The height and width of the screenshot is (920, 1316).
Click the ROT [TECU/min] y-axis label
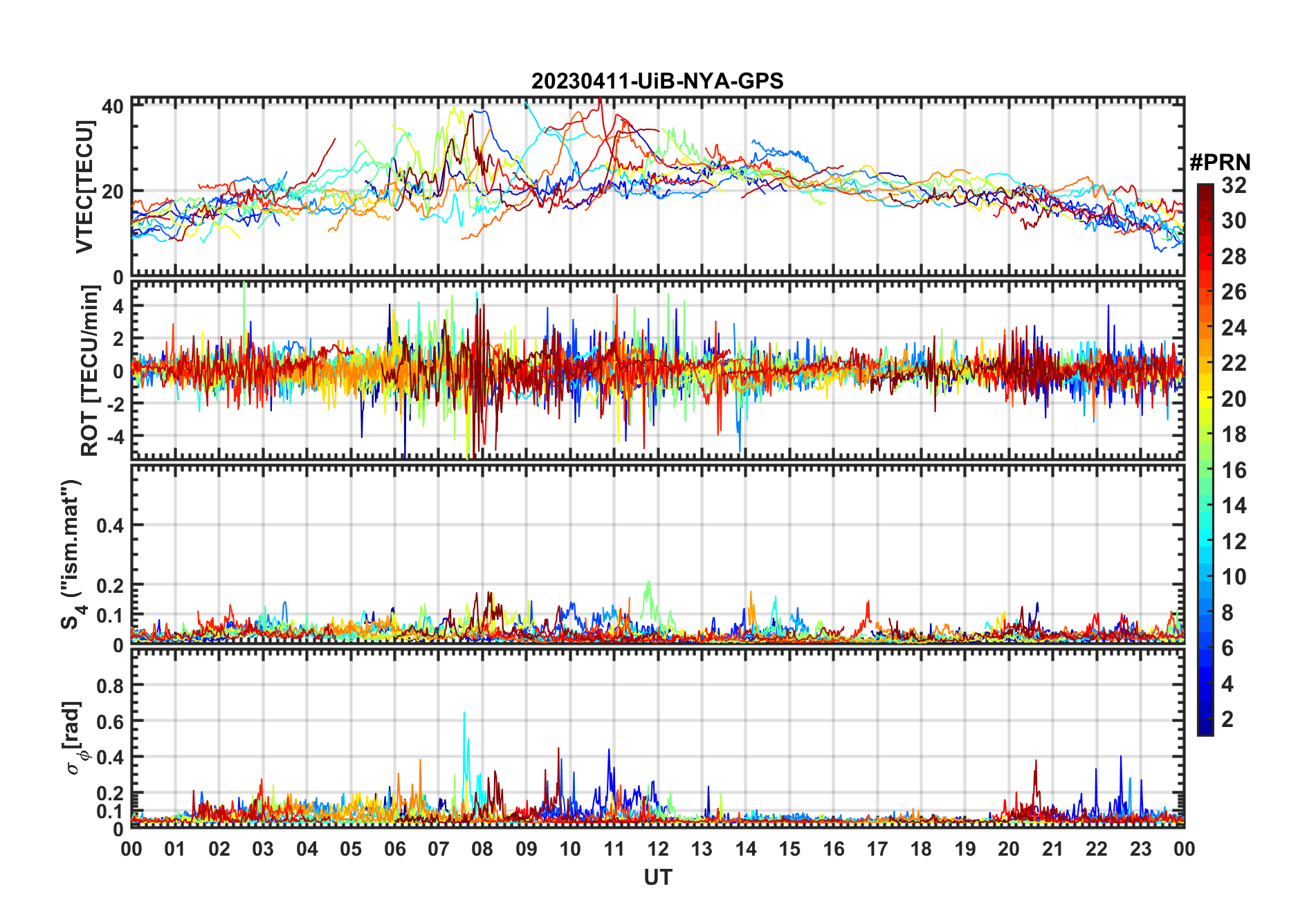(89, 371)
